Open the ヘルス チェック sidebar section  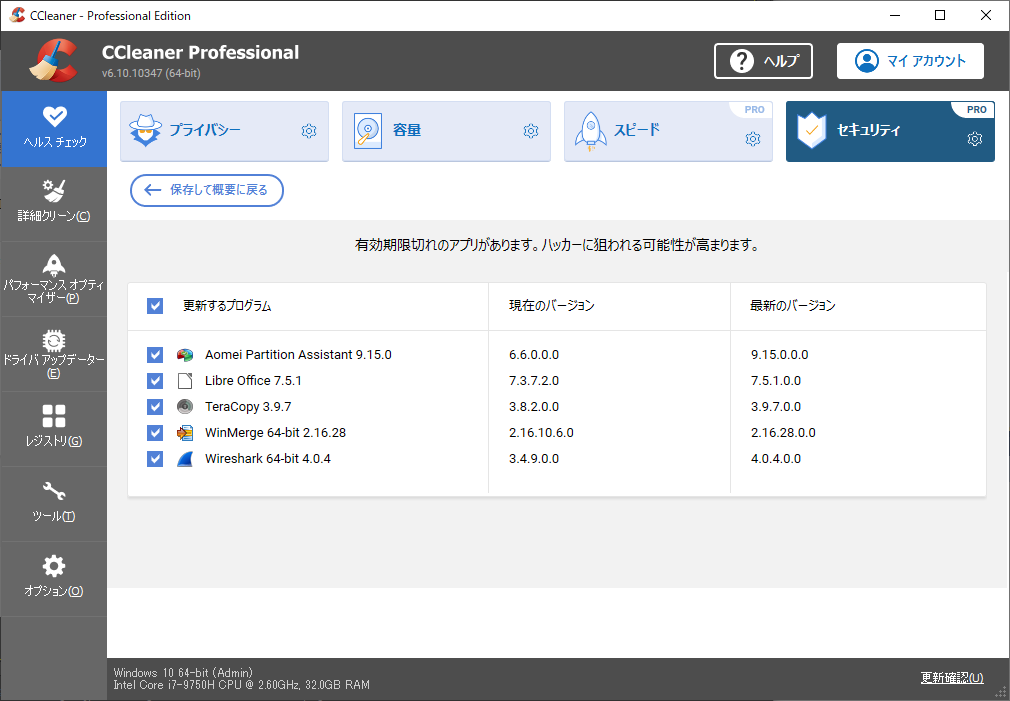pos(54,129)
